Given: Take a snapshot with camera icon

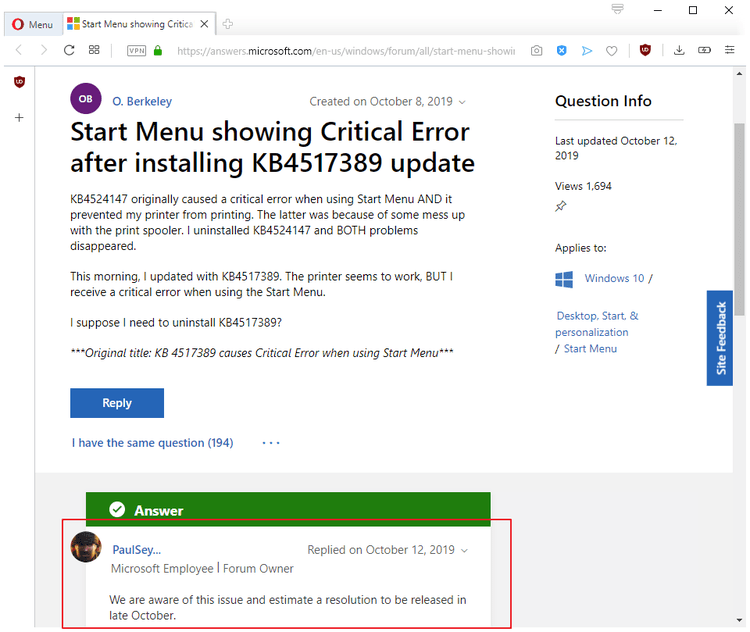Looking at the screenshot, I should tap(537, 51).
